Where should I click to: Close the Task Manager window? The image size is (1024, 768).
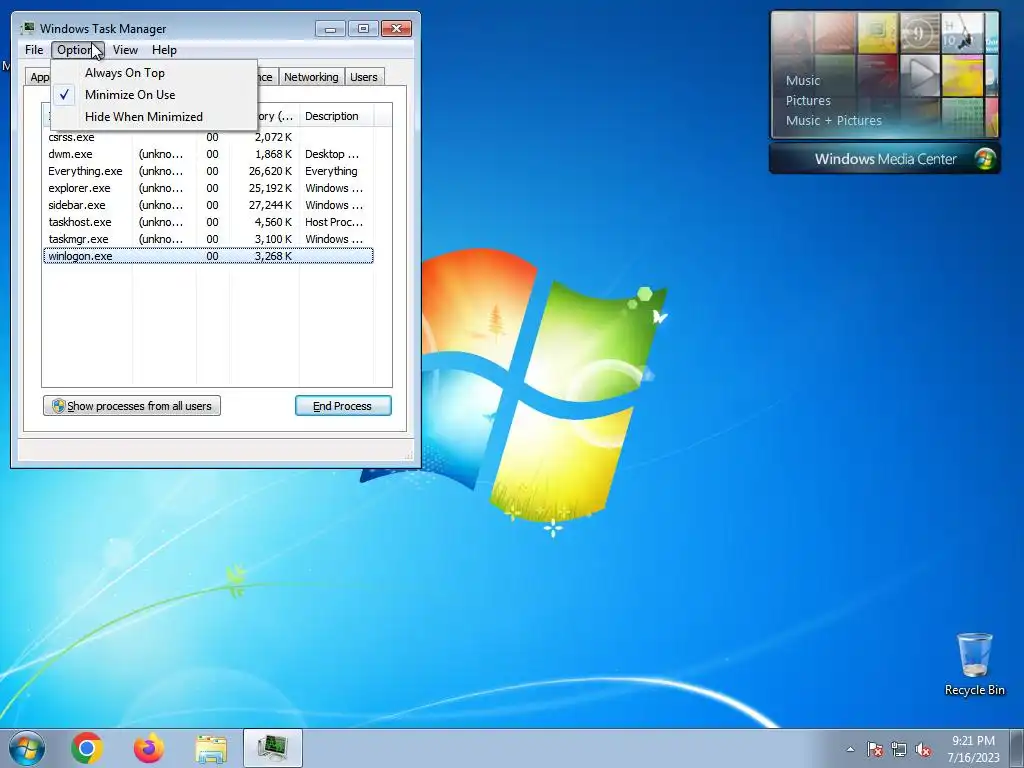396,29
